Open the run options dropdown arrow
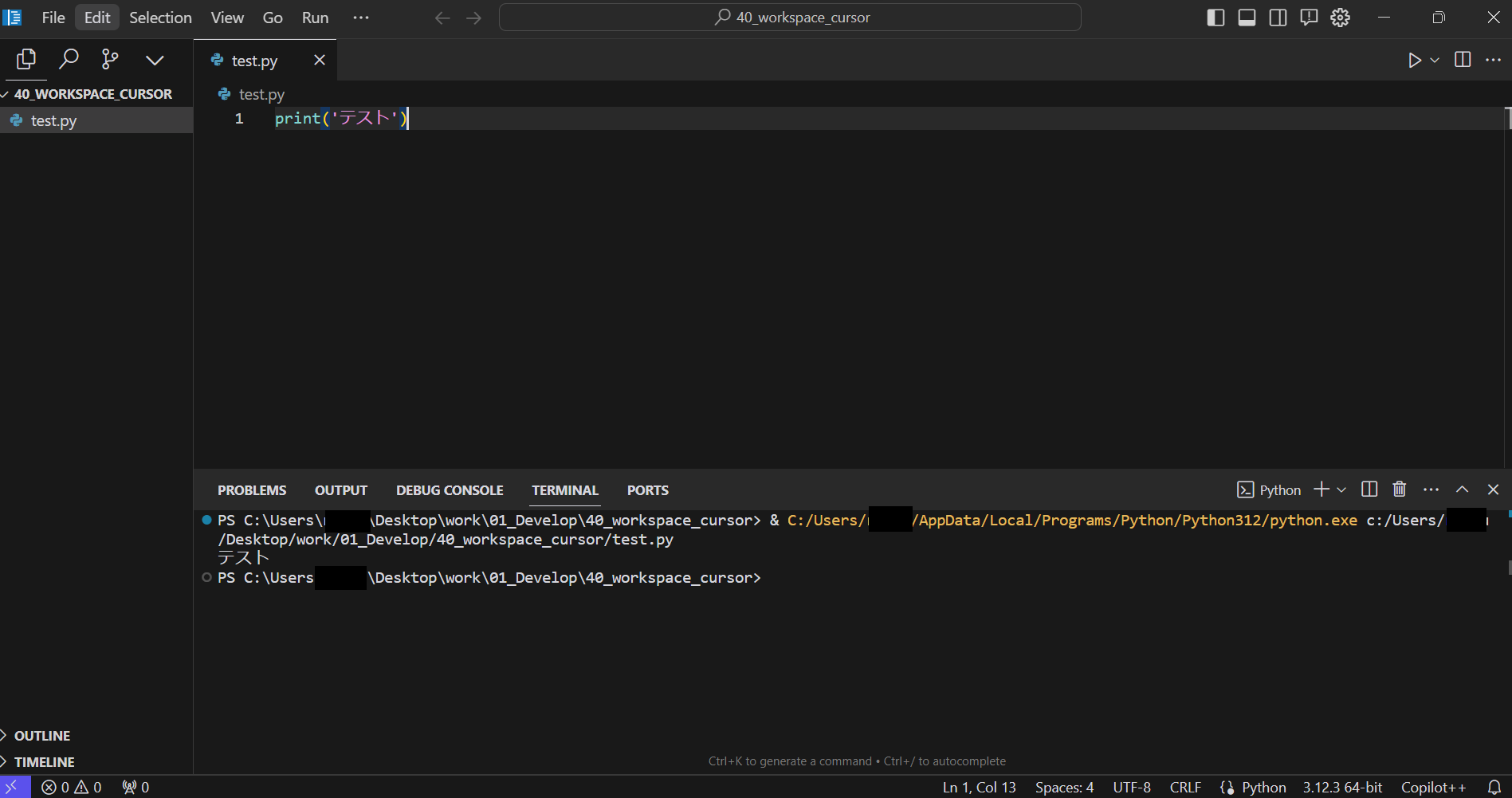Screen dimensions: 1512x798 tap(1435, 60)
